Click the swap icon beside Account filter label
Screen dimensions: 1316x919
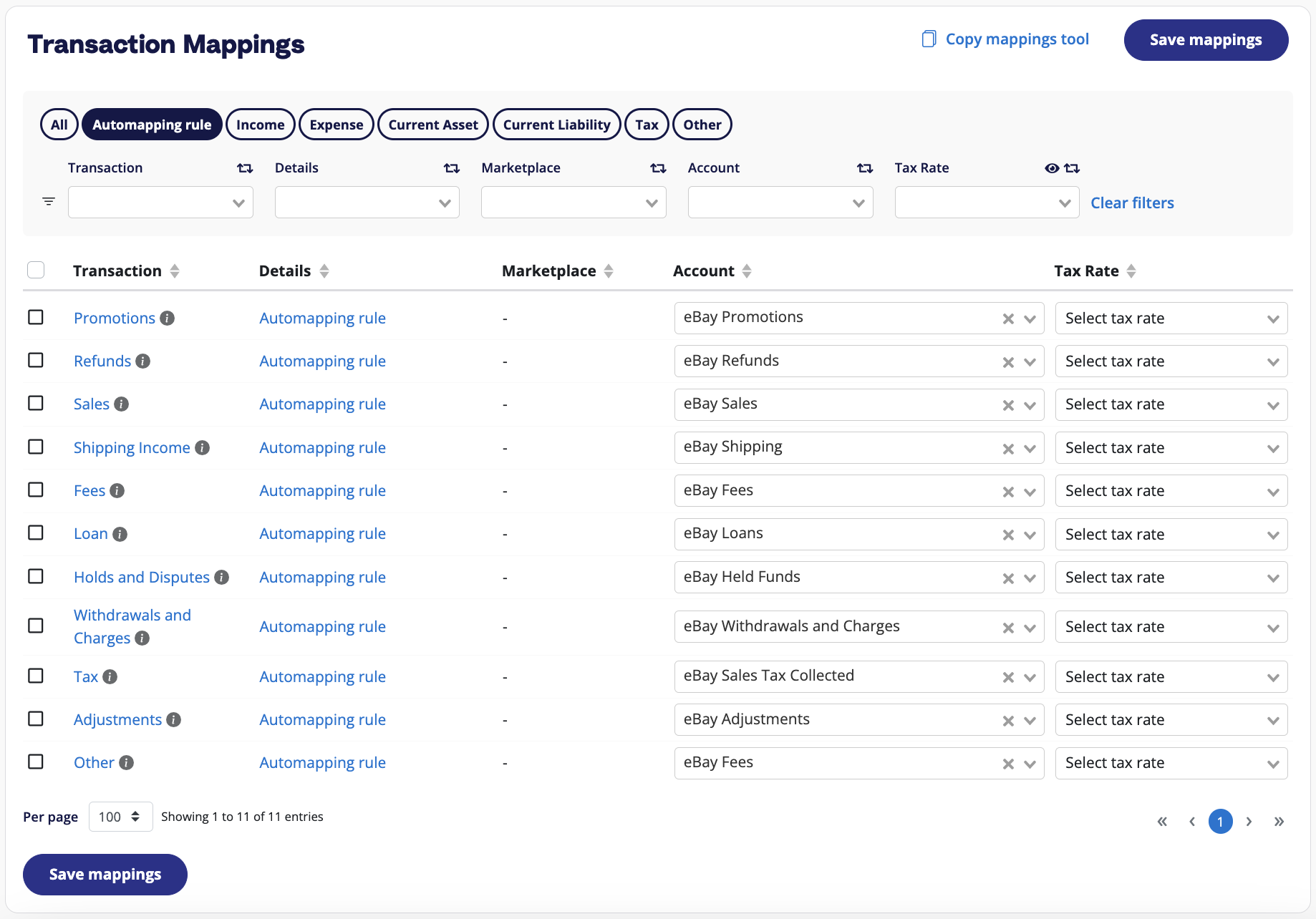865,168
